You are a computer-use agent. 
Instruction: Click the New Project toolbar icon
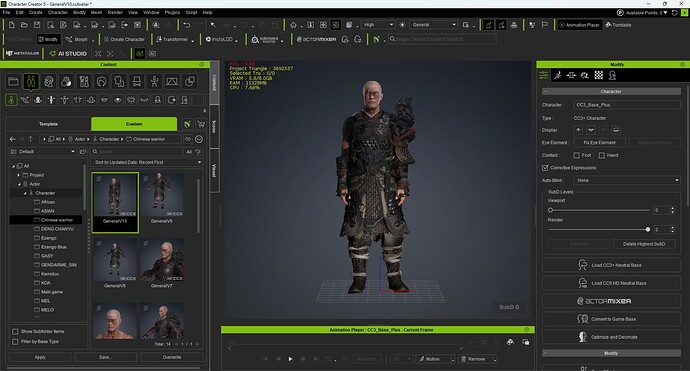pos(12,25)
